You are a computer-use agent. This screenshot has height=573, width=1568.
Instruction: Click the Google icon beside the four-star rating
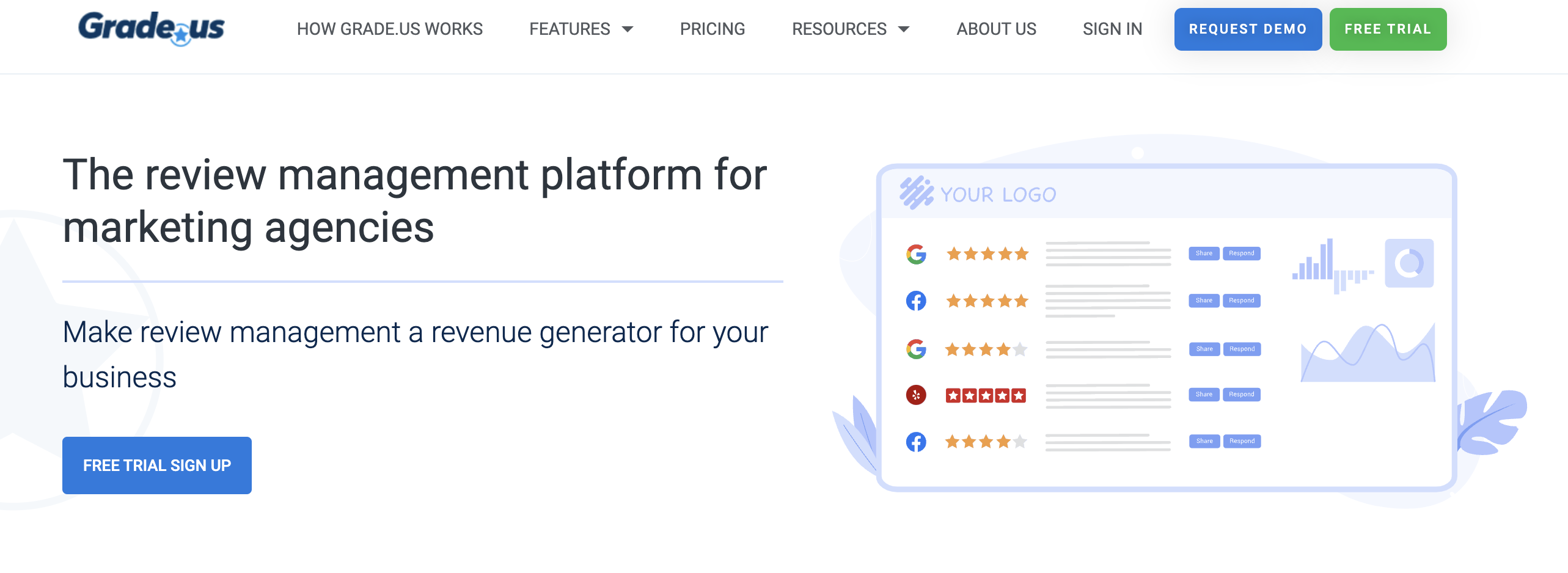coord(916,349)
